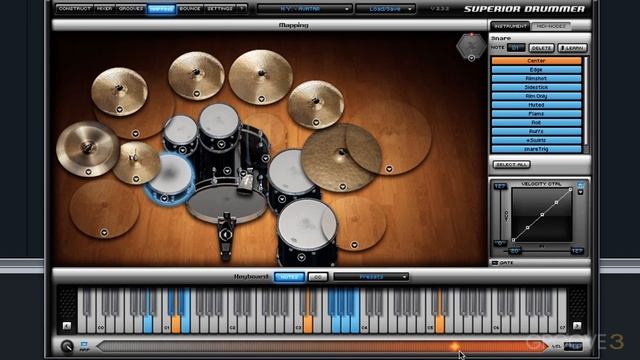This screenshot has width=640, height=360.
Task: Click the orange mapped key near C3
Action: (x=308, y=324)
